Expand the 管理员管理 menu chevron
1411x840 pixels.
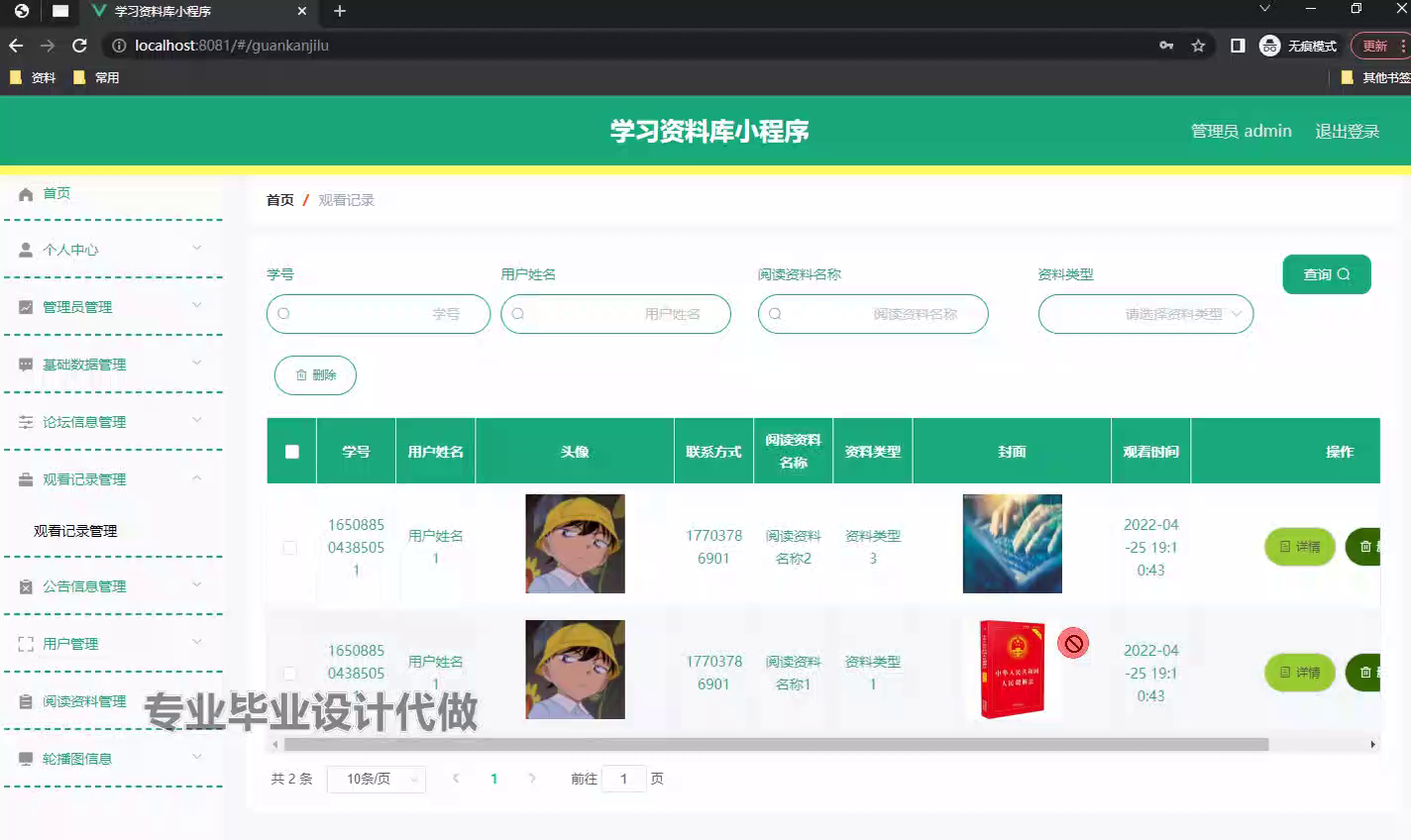pyautogui.click(x=196, y=305)
